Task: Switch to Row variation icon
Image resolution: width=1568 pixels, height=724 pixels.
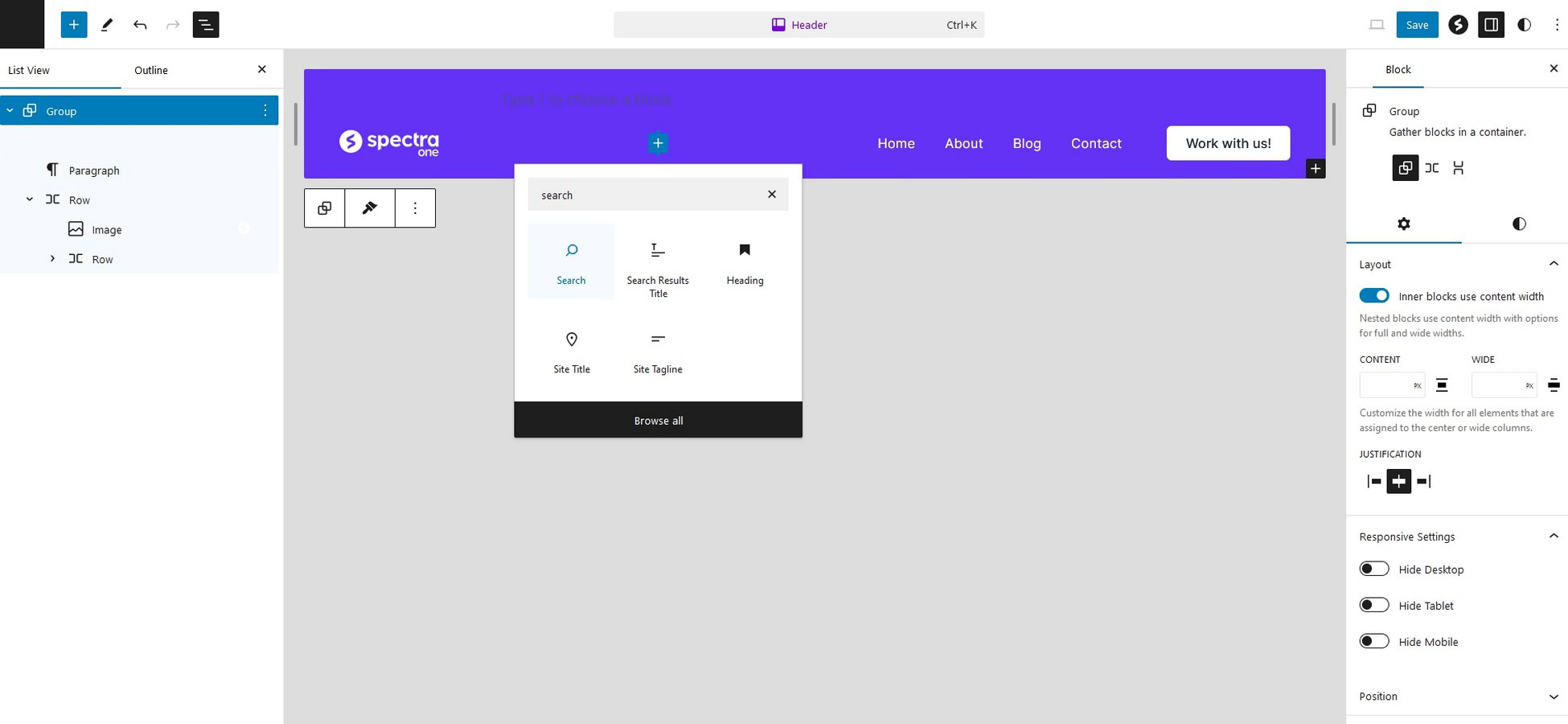Action: point(1432,168)
